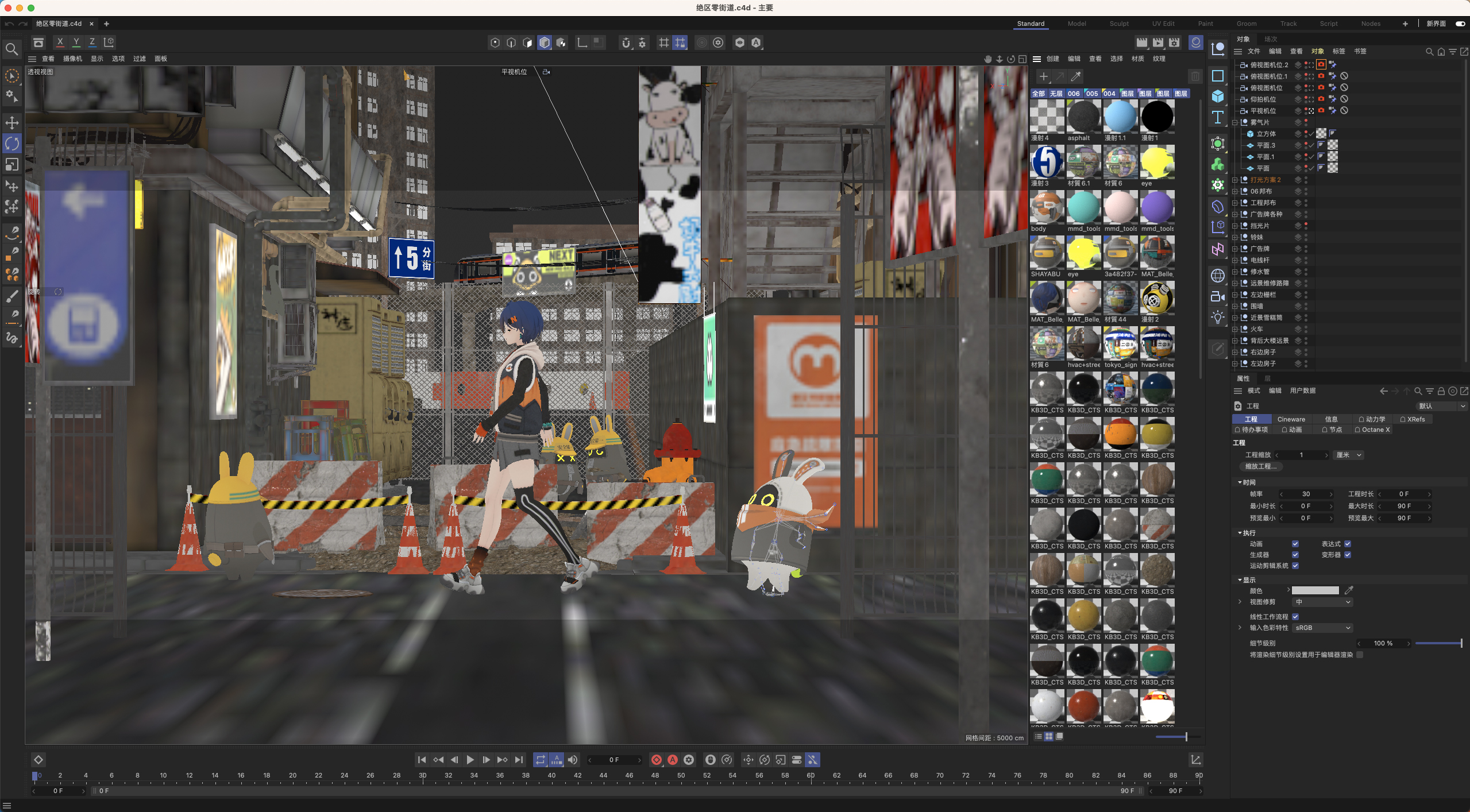Image resolution: width=1470 pixels, height=812 pixels.
Task: Disable the 线性工作流程 checkbox
Action: click(1295, 617)
